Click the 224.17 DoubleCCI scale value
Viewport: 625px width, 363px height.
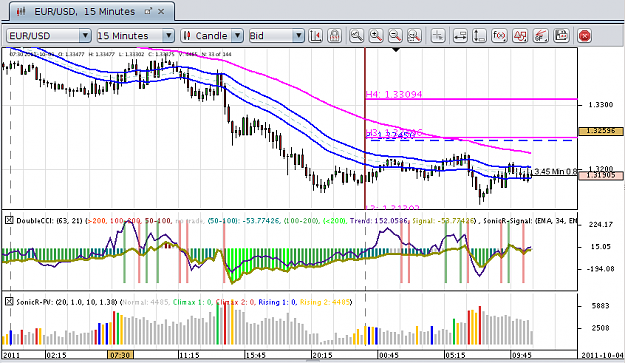[x=601, y=224]
